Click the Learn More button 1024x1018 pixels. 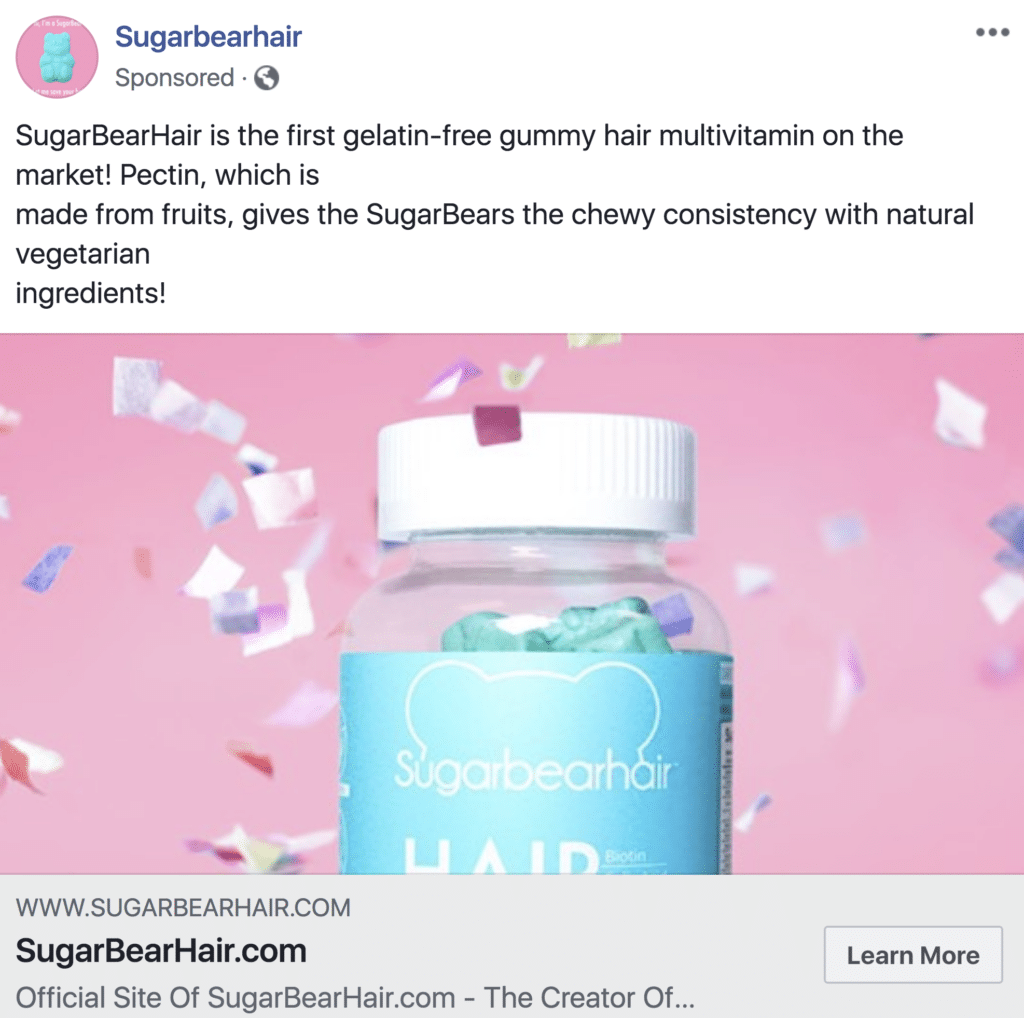(x=913, y=955)
